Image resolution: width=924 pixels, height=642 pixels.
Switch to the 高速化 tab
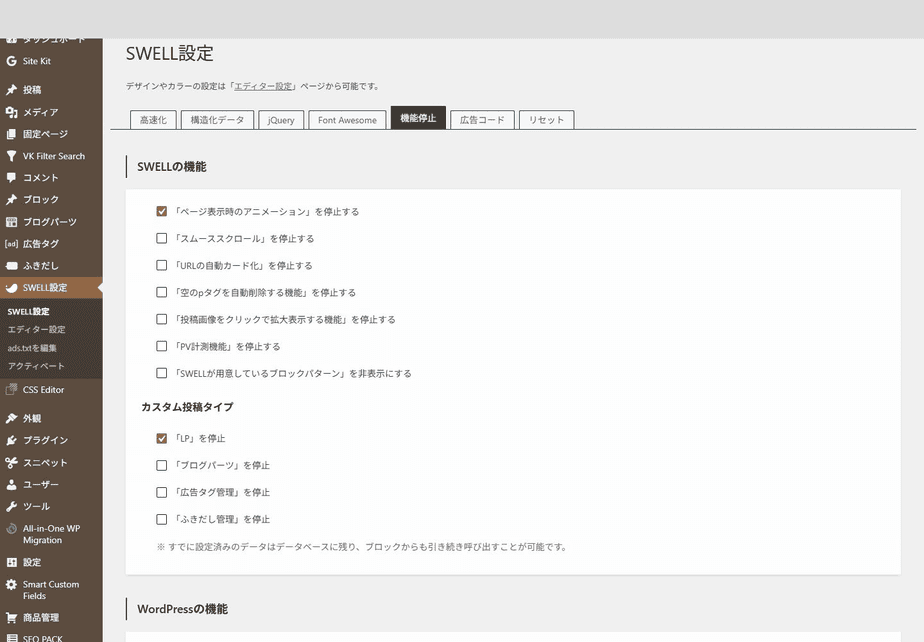point(153,120)
